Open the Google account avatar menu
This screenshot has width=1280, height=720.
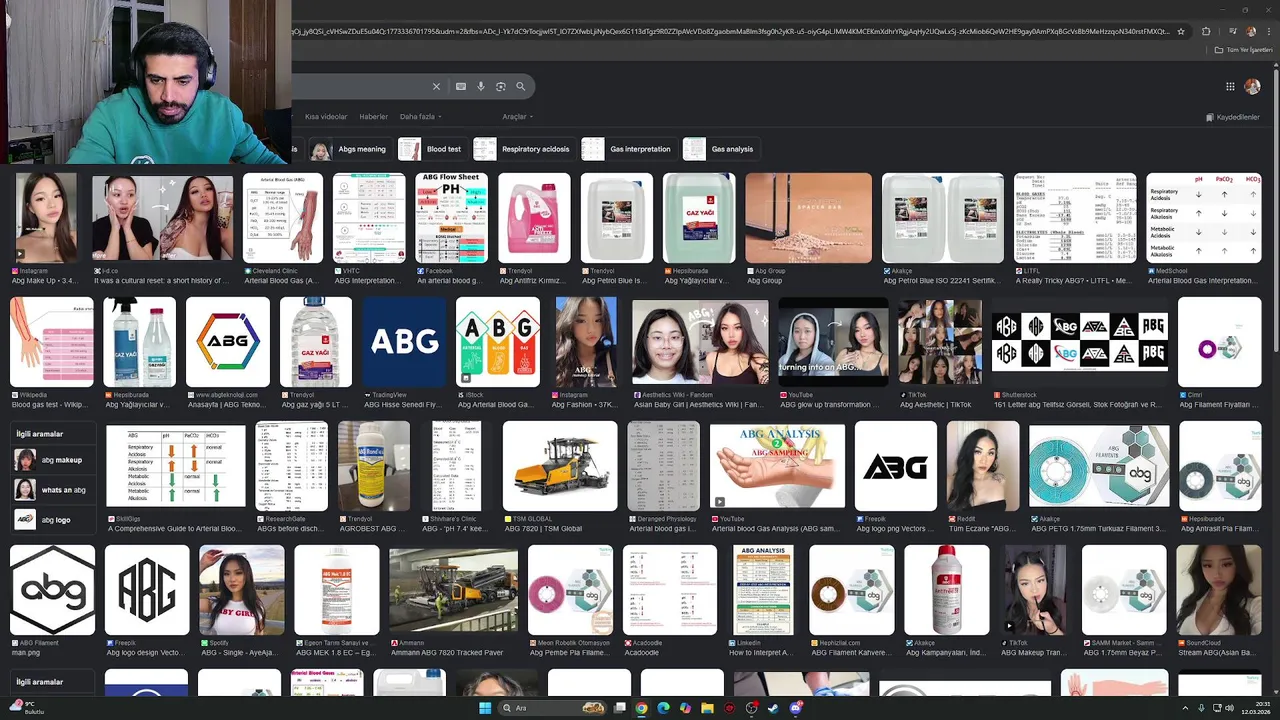point(1252,87)
